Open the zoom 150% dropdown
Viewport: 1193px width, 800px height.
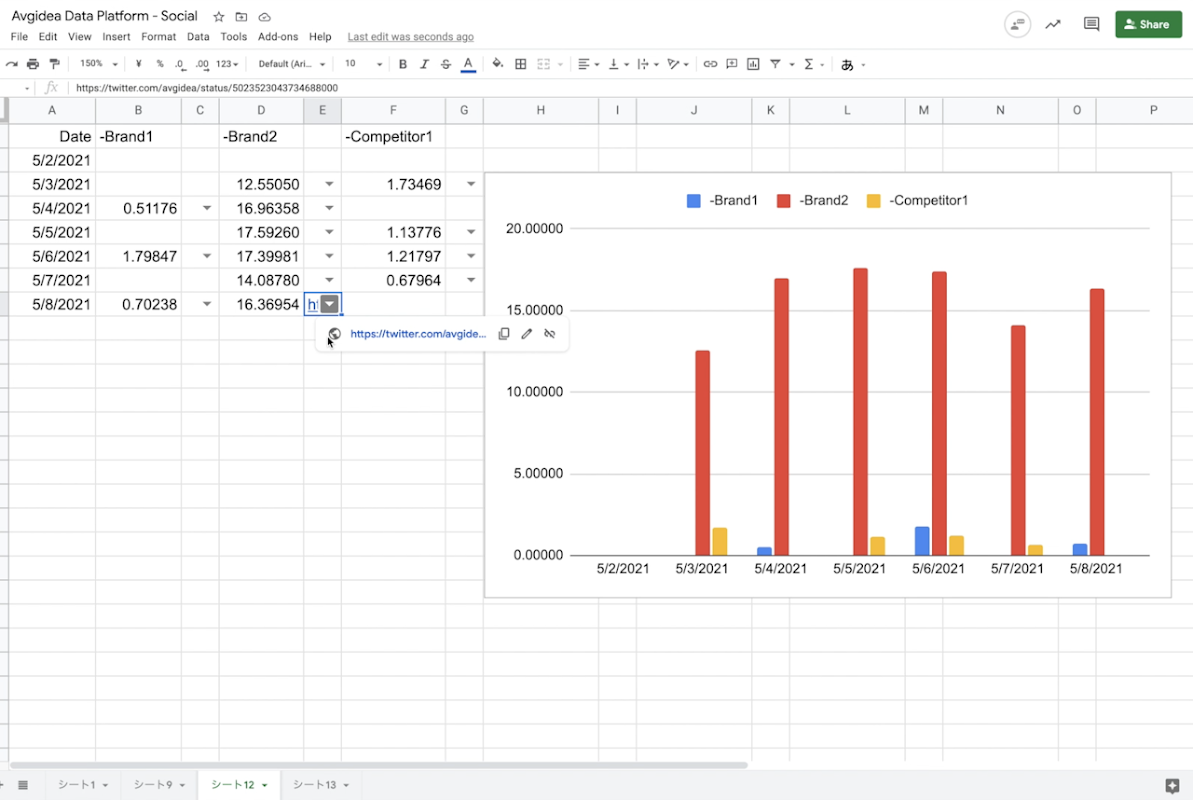click(x=99, y=64)
